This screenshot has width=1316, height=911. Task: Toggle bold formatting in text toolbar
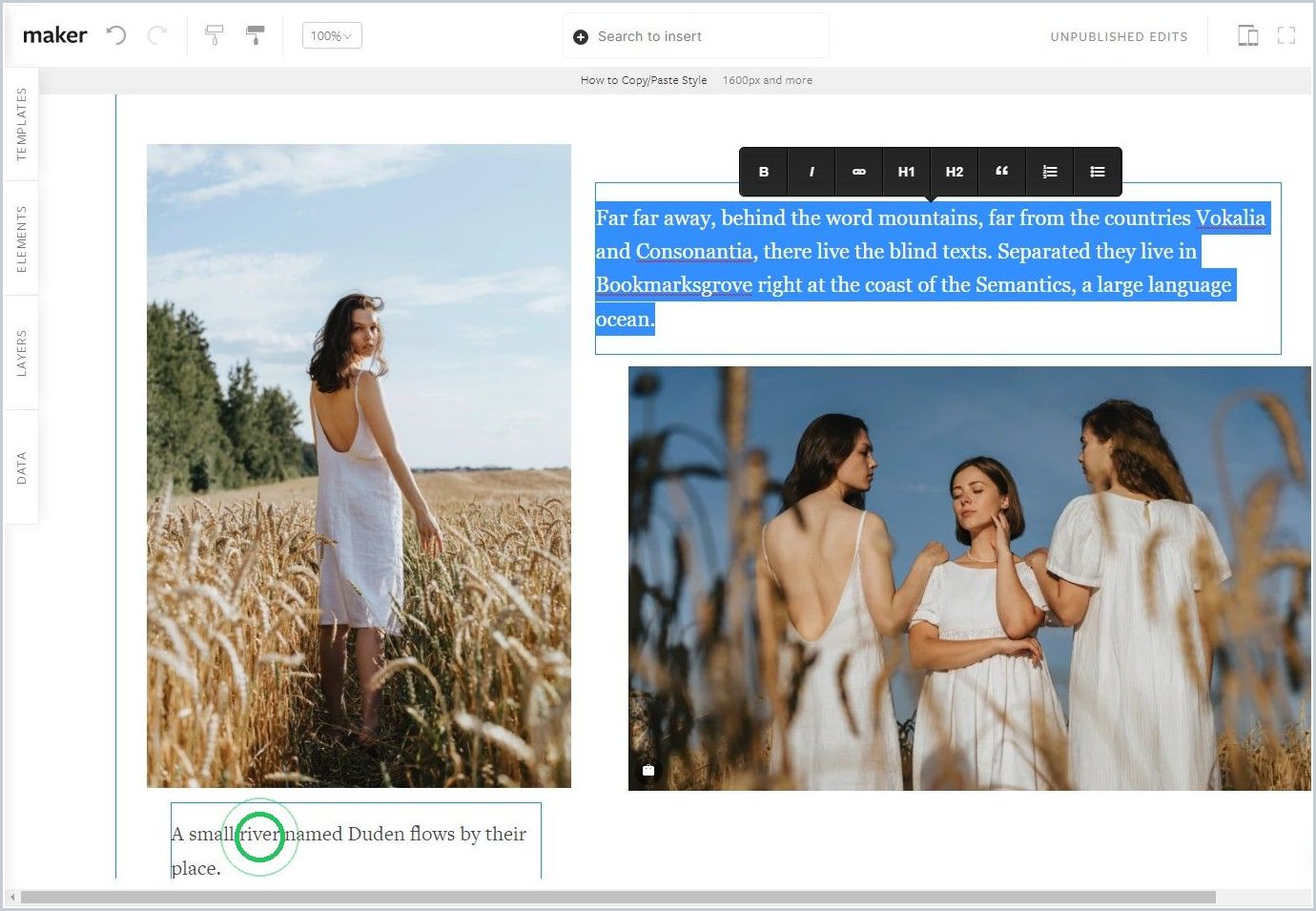point(764,172)
